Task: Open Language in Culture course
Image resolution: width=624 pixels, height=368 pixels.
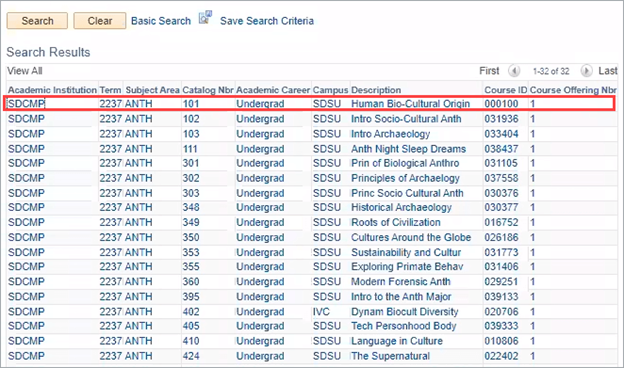Action: click(x=397, y=341)
